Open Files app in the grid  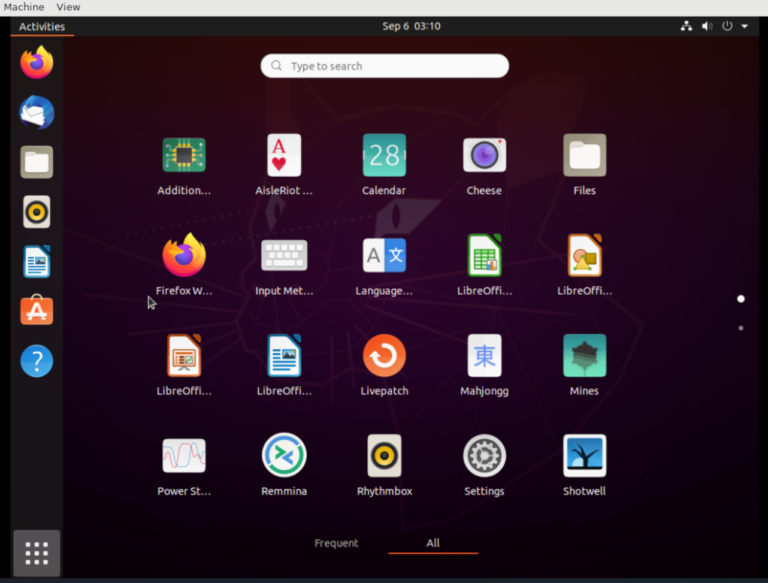point(584,155)
